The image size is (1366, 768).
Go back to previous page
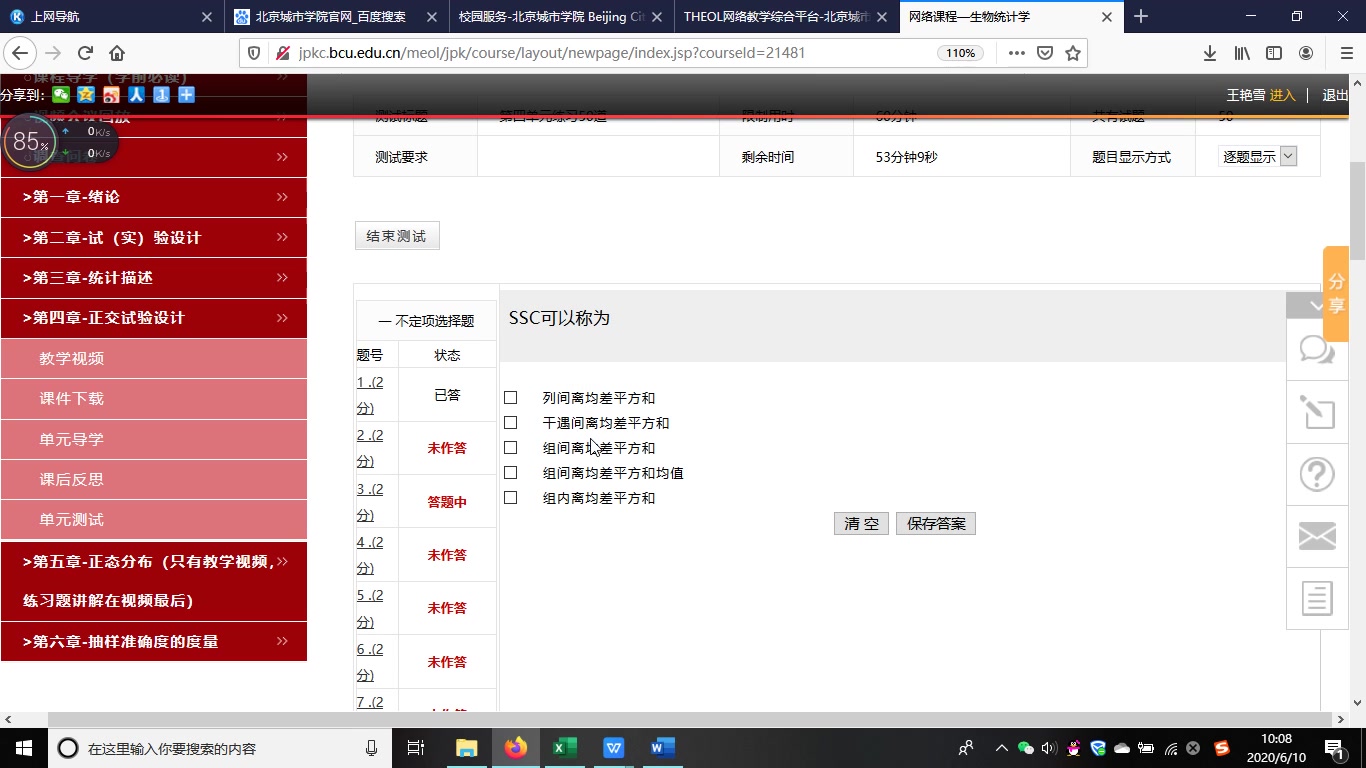tap(21, 53)
